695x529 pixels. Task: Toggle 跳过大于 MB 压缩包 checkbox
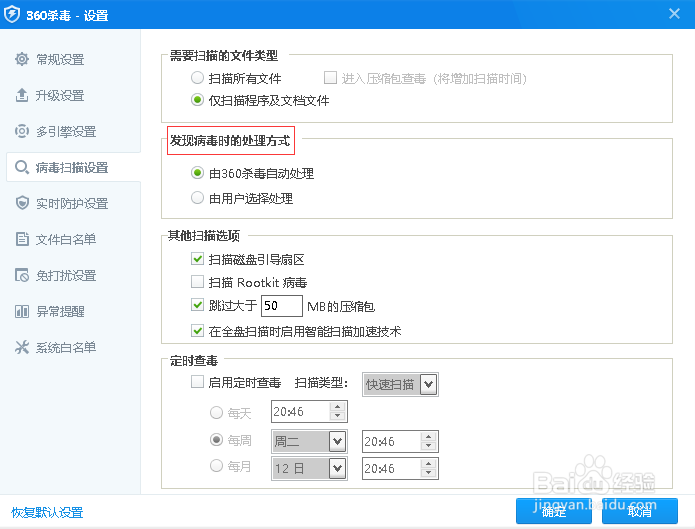click(197, 305)
